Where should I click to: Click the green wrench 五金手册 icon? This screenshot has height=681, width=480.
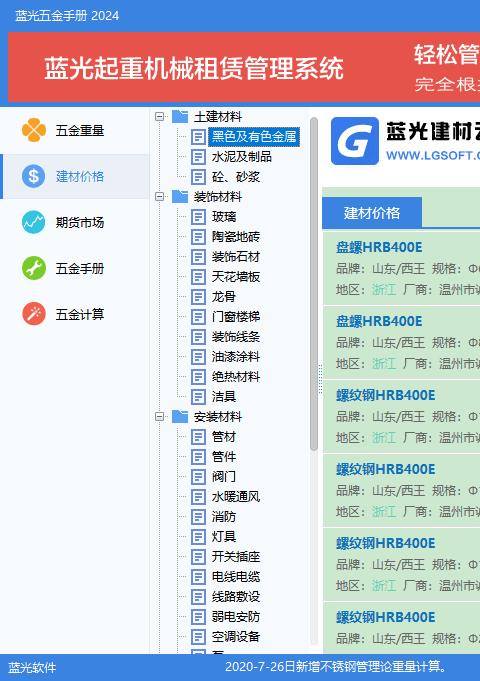pos(34,268)
